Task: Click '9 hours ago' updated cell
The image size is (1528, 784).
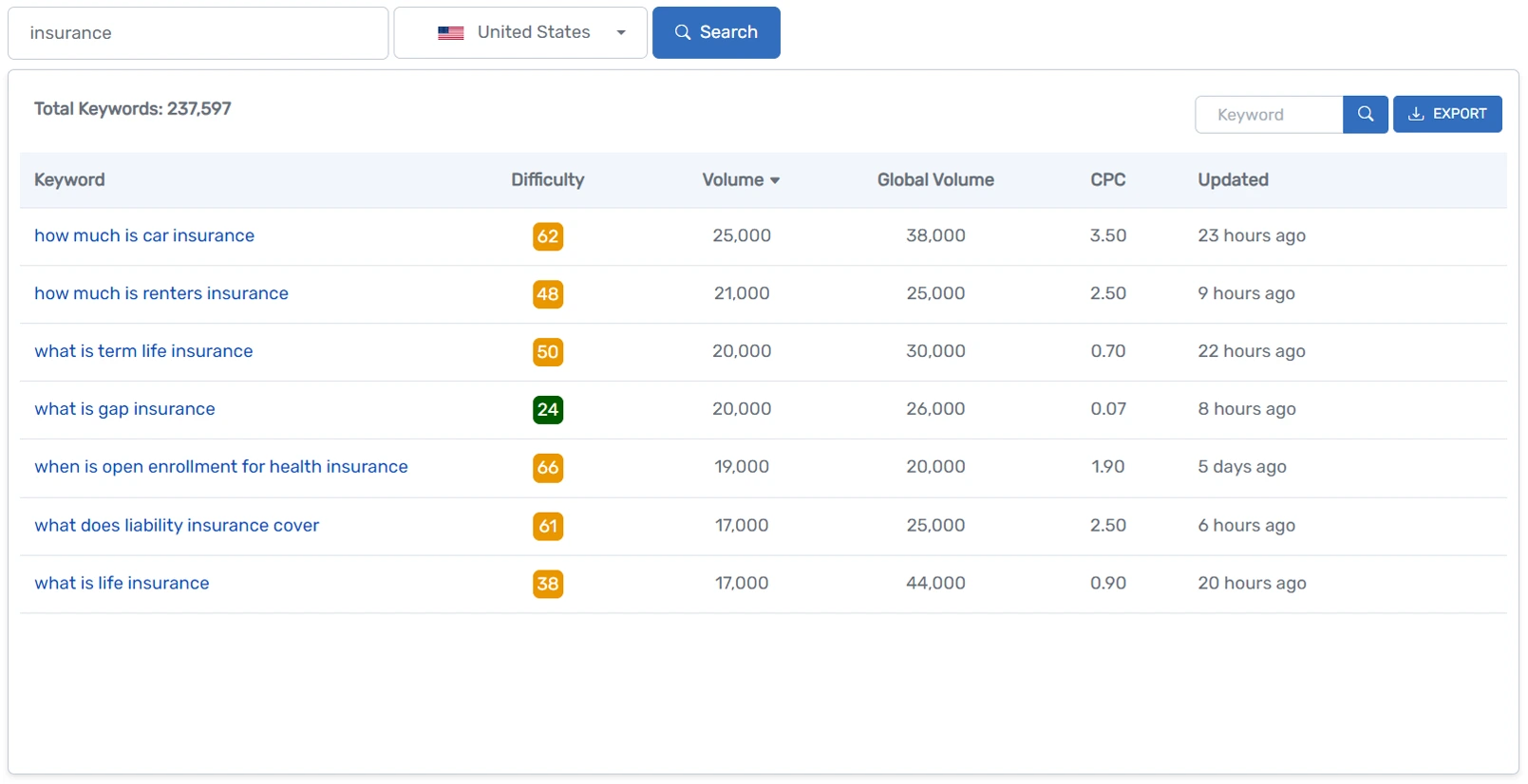Action: click(1246, 293)
